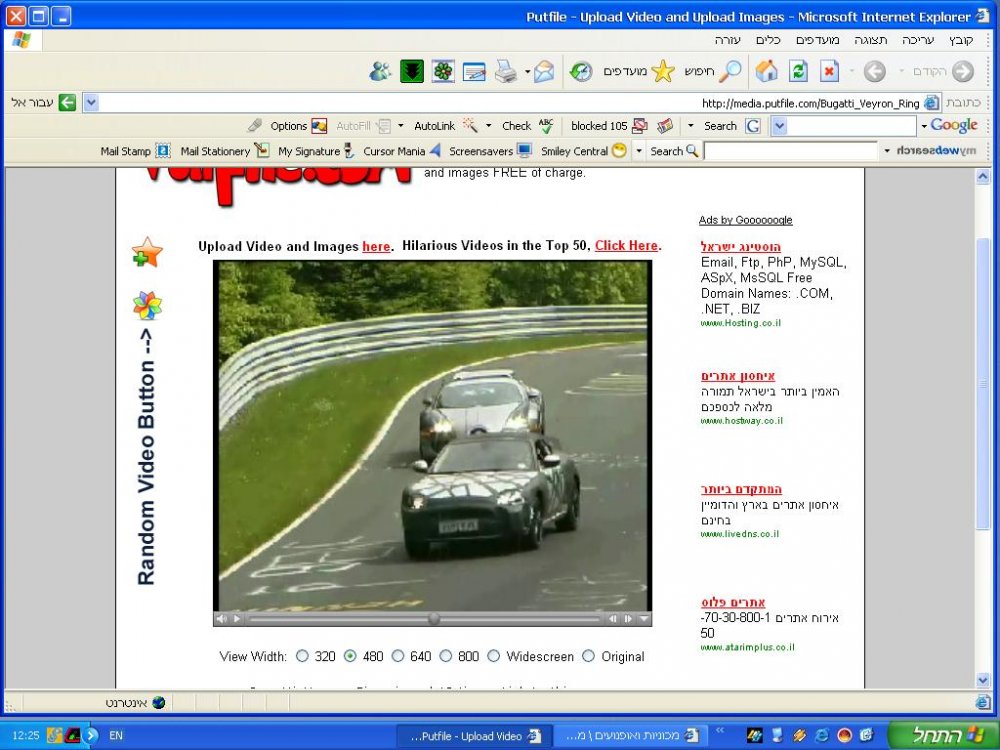This screenshot has height=750, width=1000.
Task: Expand the address bar dropdown arrow
Action: [x=91, y=103]
